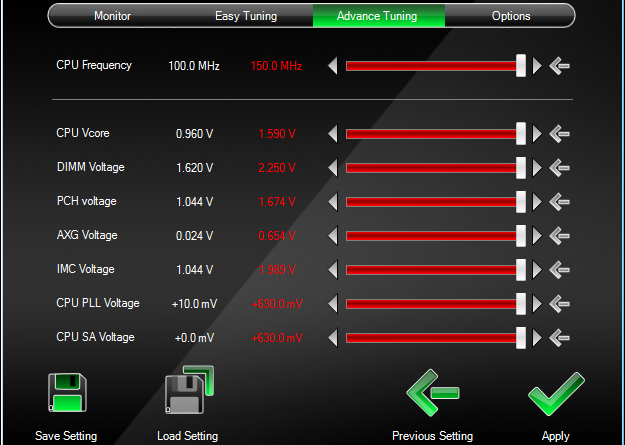Screen dimensions: 625x445
Task: Decrease CPU Frequency with left arrow
Action: [x=333, y=66]
